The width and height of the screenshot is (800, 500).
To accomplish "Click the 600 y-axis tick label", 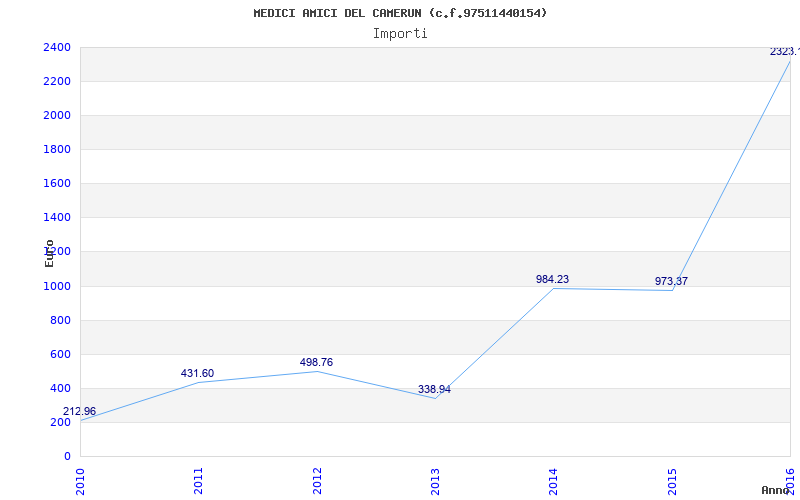I will point(60,354).
